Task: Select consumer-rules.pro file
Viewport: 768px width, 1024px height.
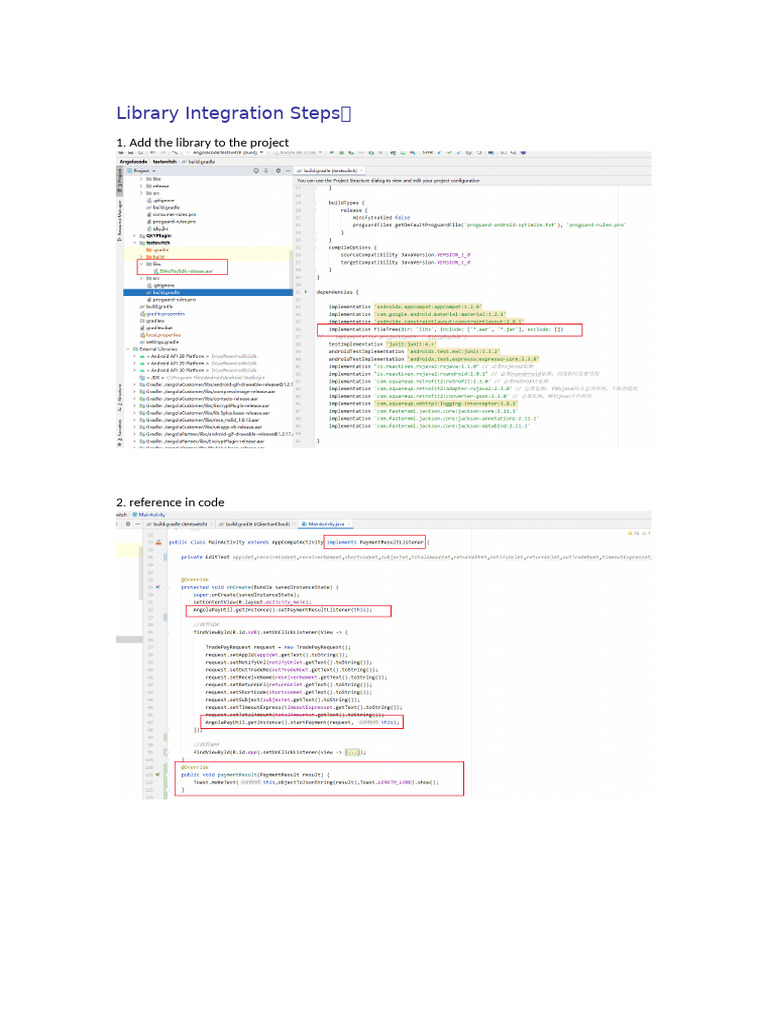Action: click(x=171, y=214)
